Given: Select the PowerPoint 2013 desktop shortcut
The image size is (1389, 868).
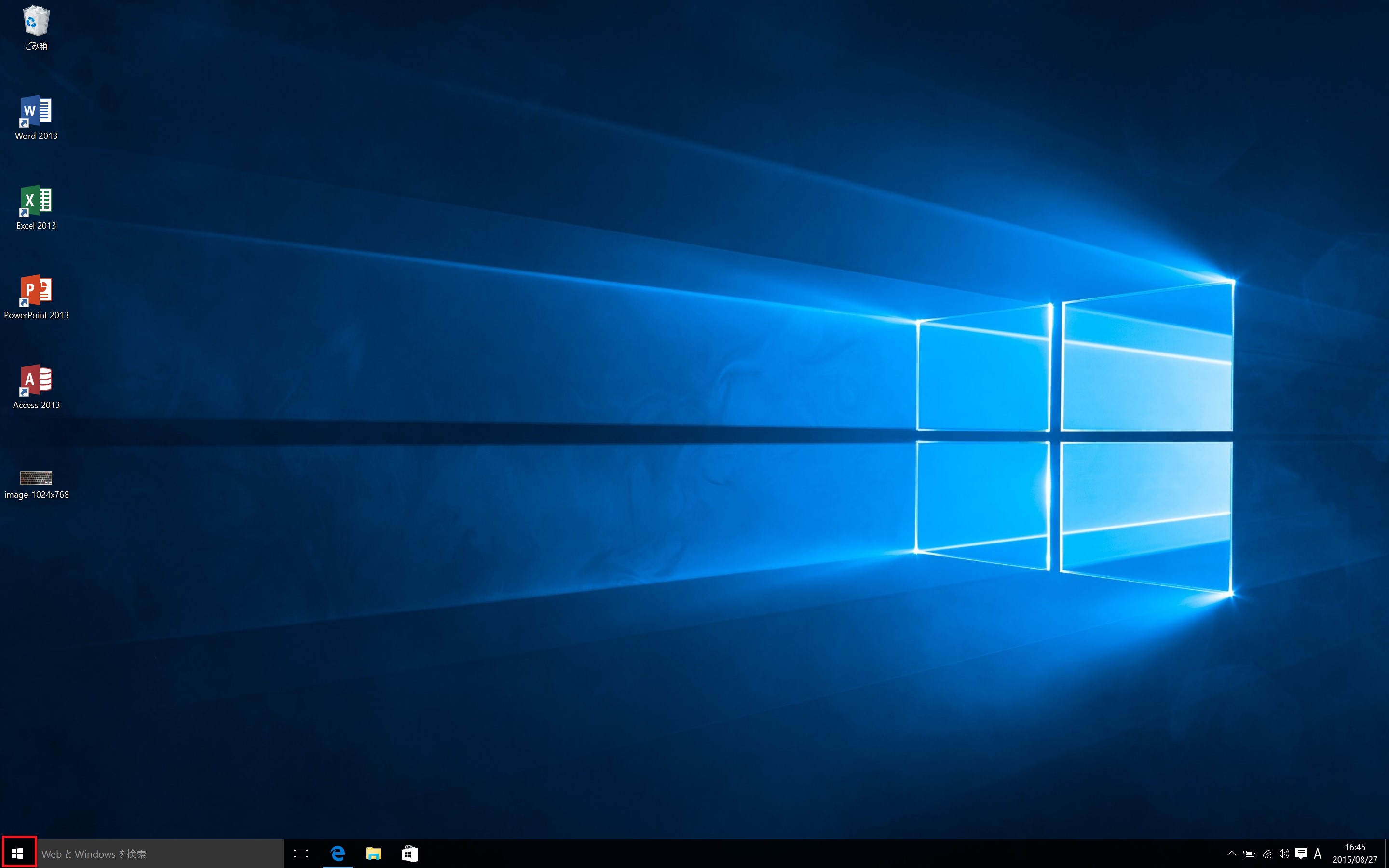Looking at the screenshot, I should 36,290.
